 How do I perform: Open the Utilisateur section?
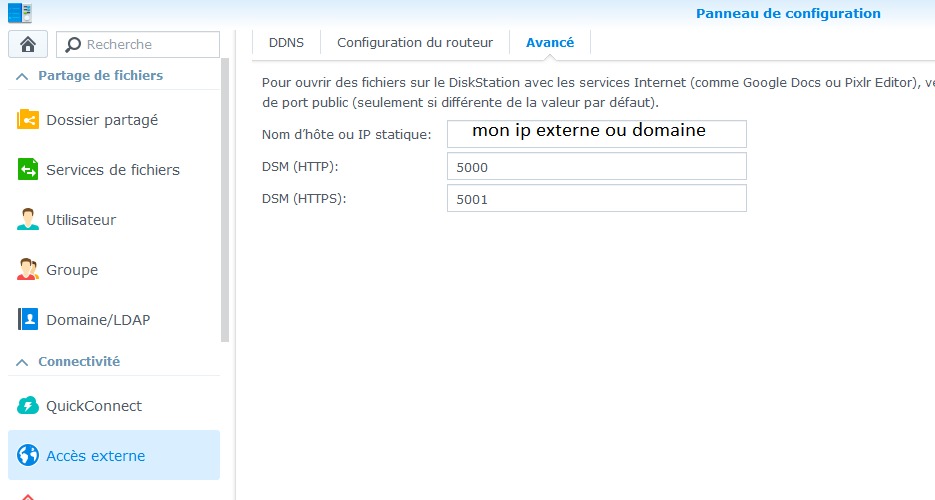pyautogui.click(x=114, y=220)
